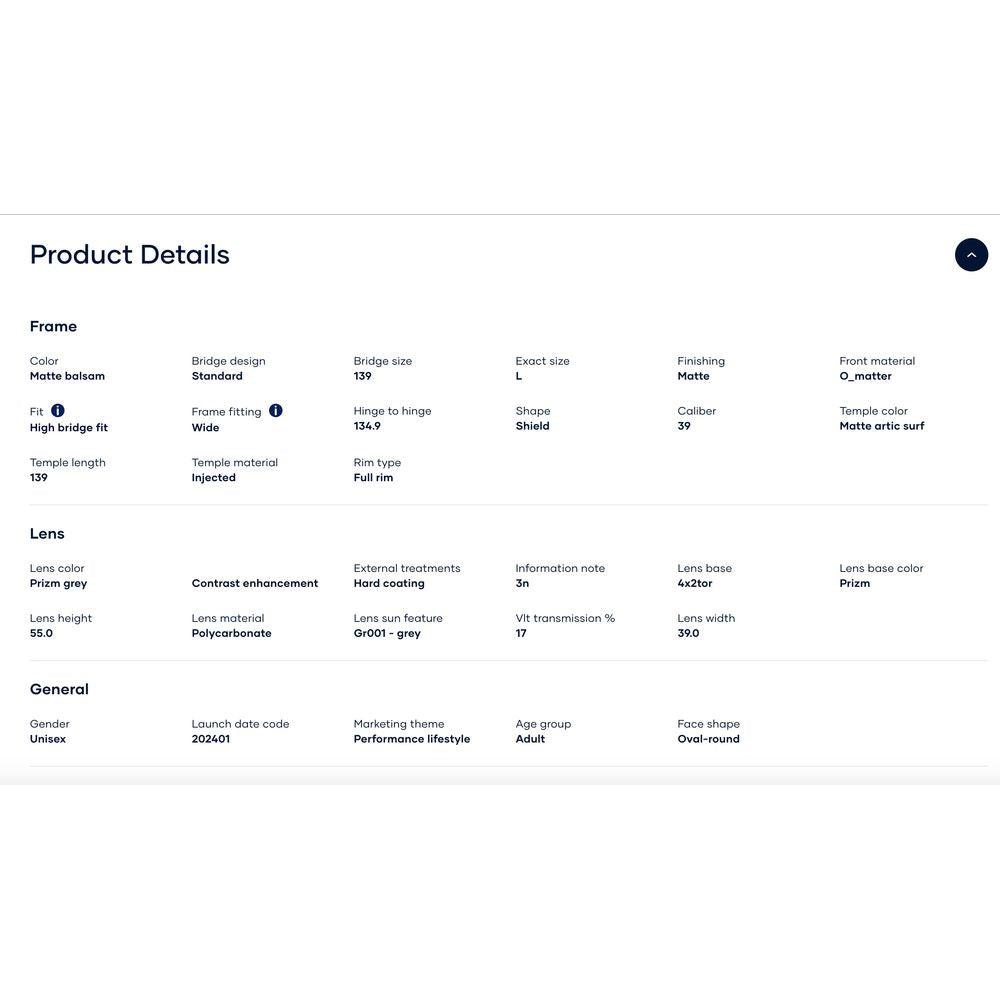This screenshot has width=1000, height=1000.
Task: Click the Contrast enhancement text
Action: point(255,584)
